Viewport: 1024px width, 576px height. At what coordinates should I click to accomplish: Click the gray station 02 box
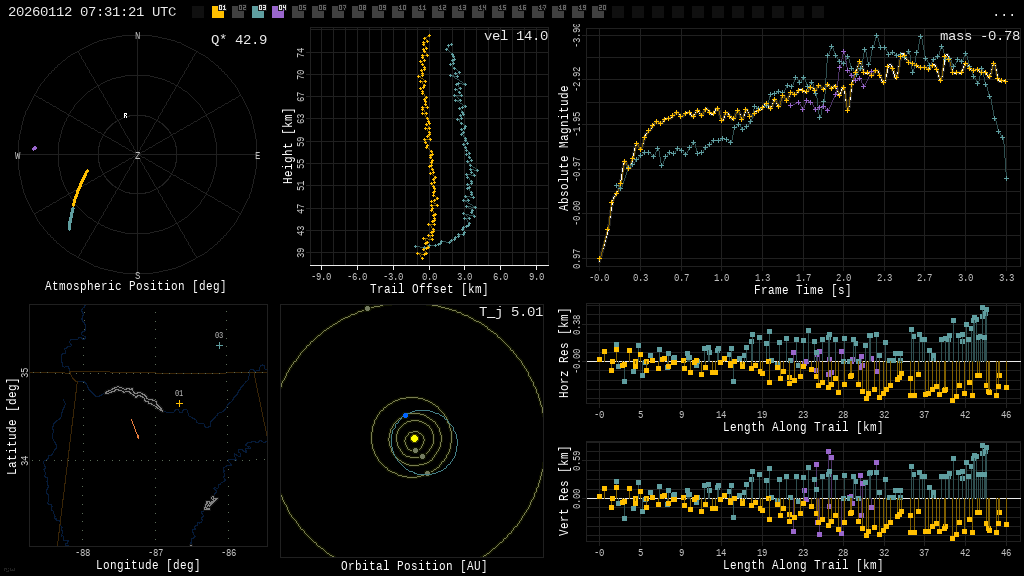238,12
